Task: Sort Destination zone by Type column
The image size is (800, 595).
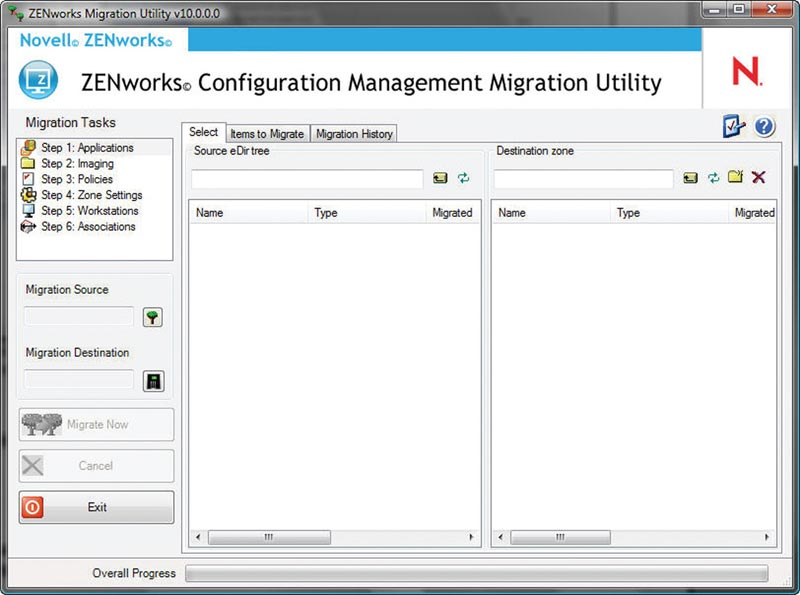Action: tap(669, 213)
